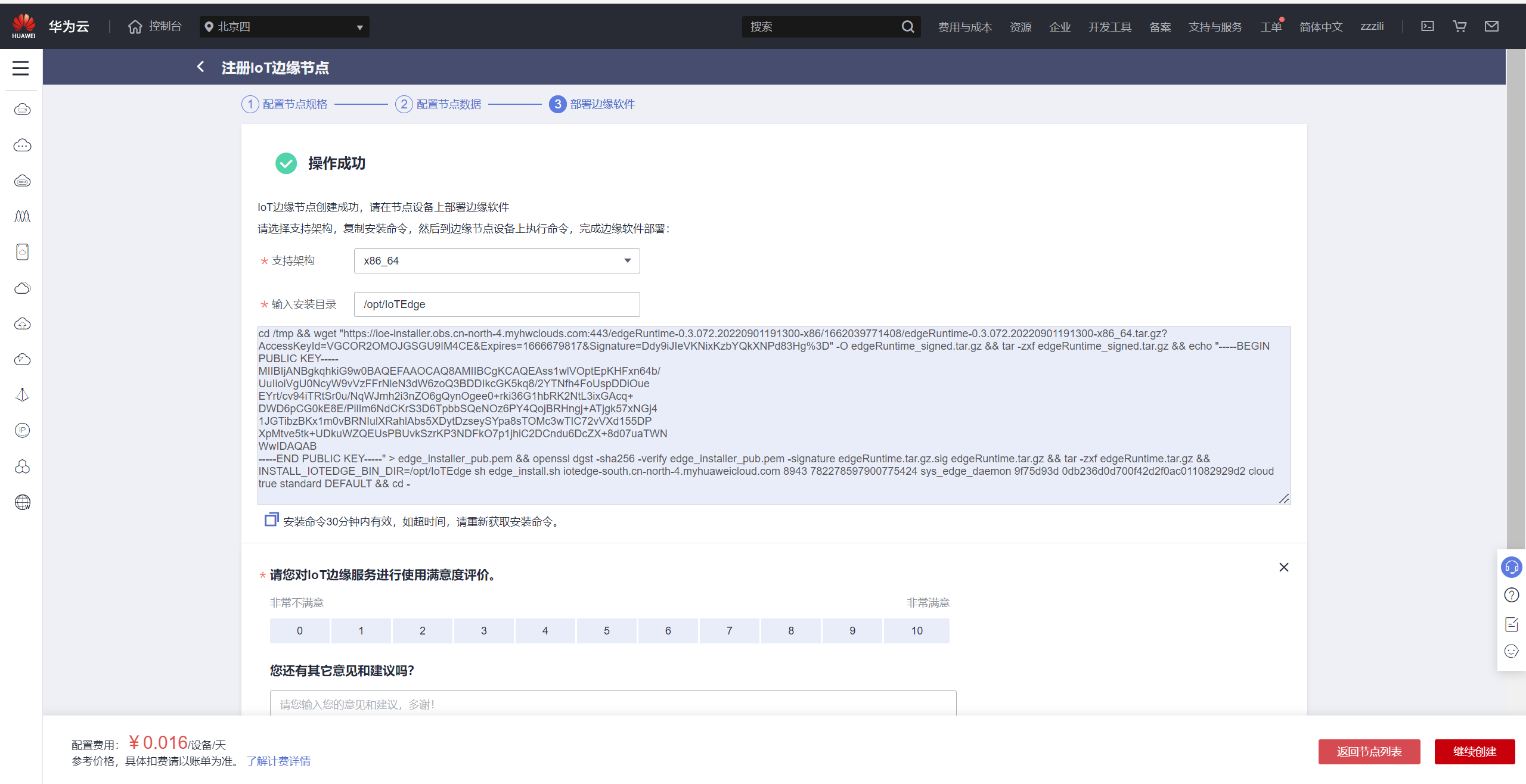Click the Elastic IP sidebar icon
The image size is (1526, 784).
click(23, 430)
